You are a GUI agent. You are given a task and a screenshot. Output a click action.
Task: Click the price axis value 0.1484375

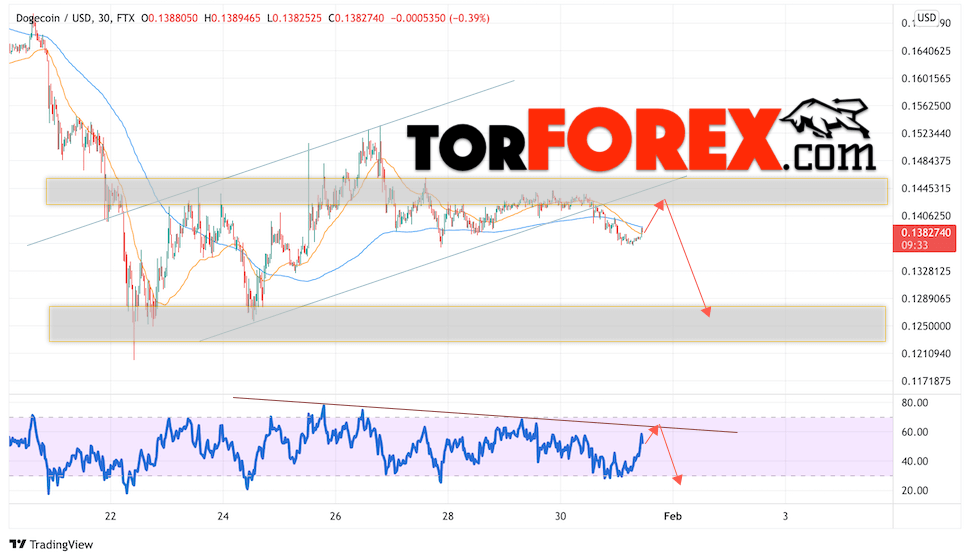(x=926, y=161)
